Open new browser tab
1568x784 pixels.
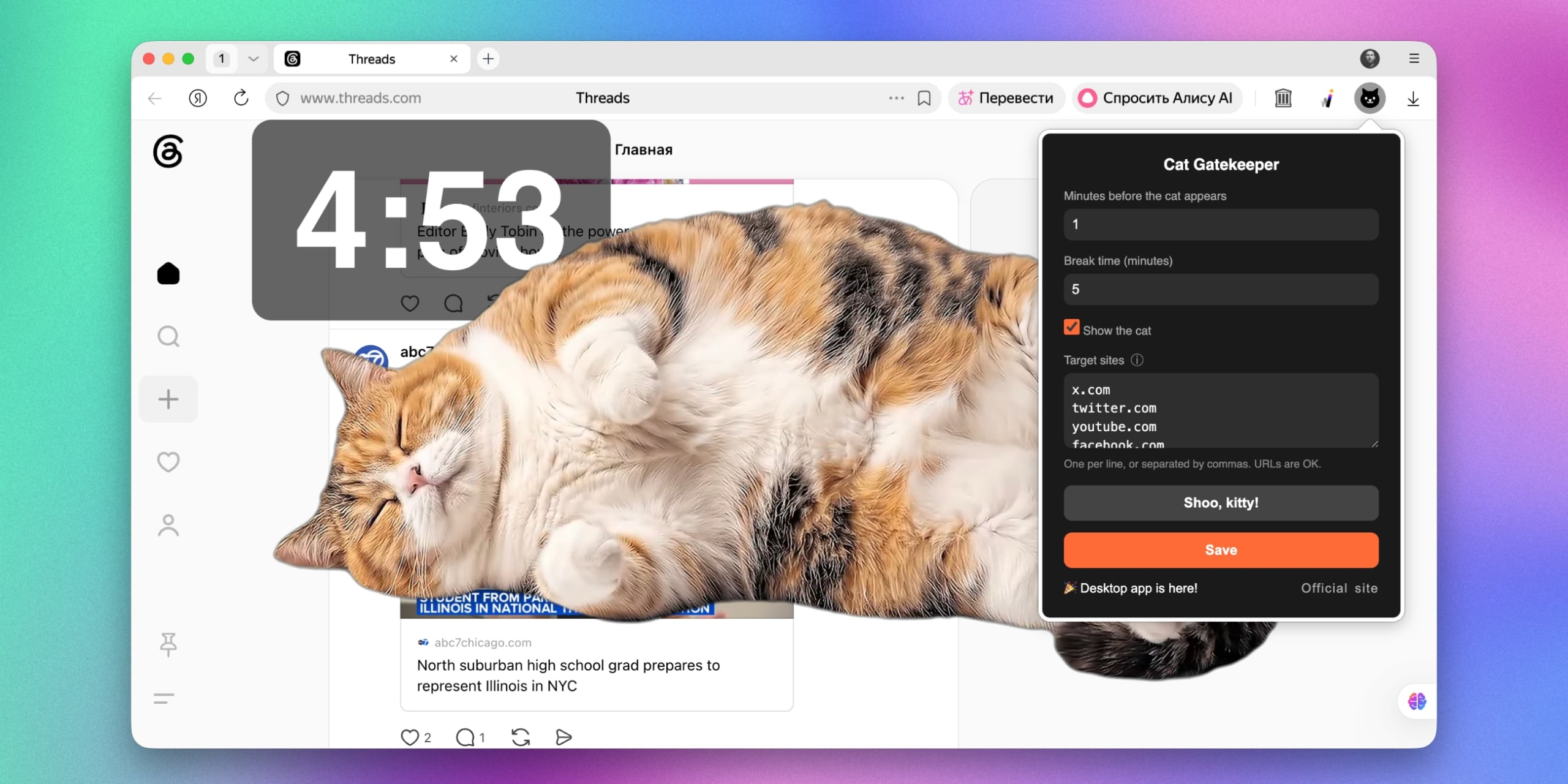[x=488, y=59]
